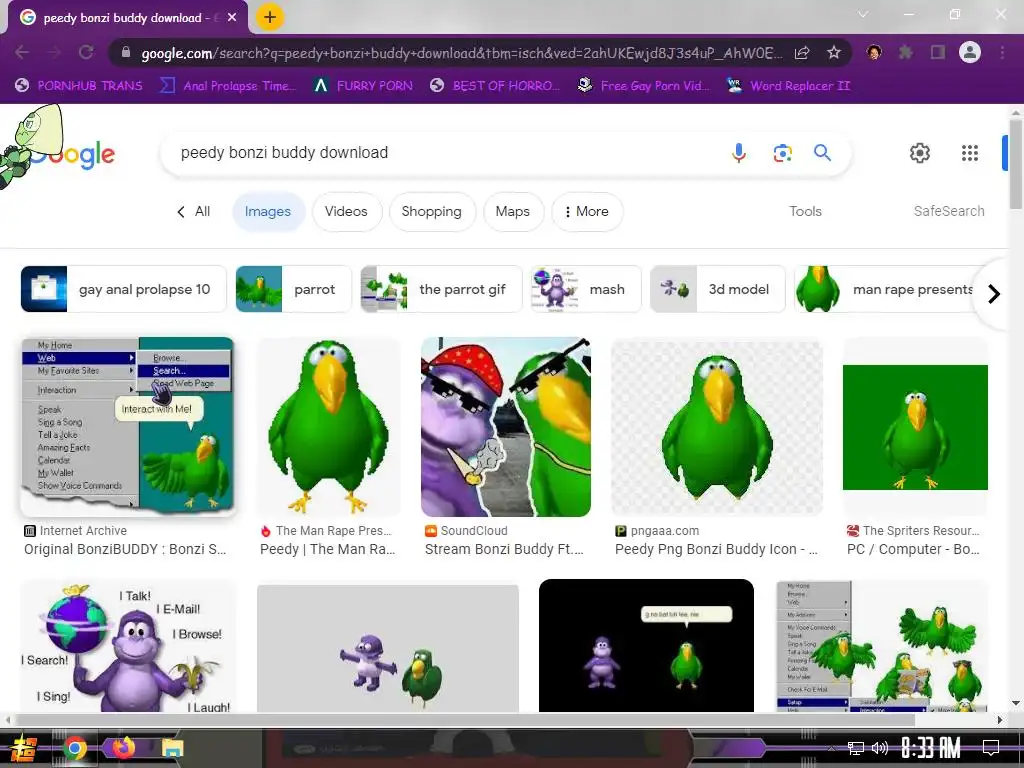Image resolution: width=1024 pixels, height=768 pixels.
Task: Click the vertical page scrollbar
Action: pos(1016,165)
